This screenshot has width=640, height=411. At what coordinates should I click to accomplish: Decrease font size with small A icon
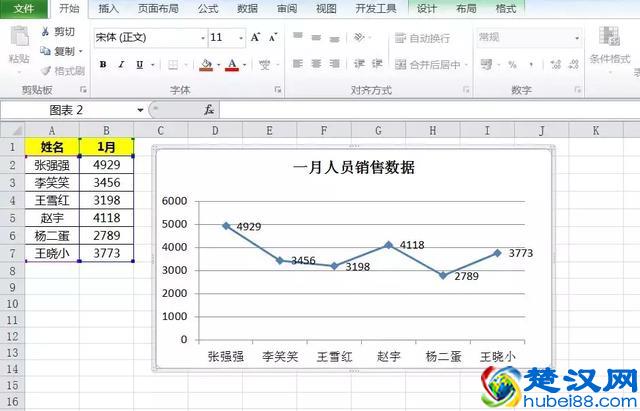273,38
